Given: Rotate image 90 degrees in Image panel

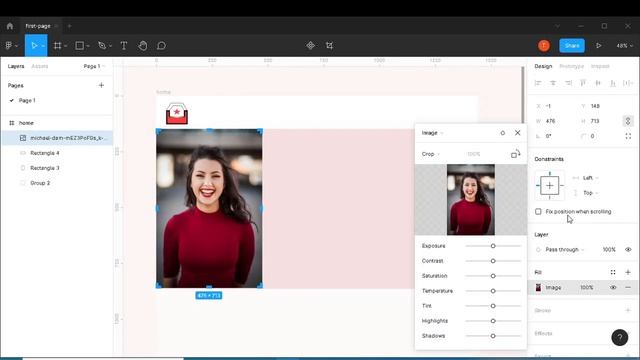Looking at the screenshot, I should coord(516,154).
